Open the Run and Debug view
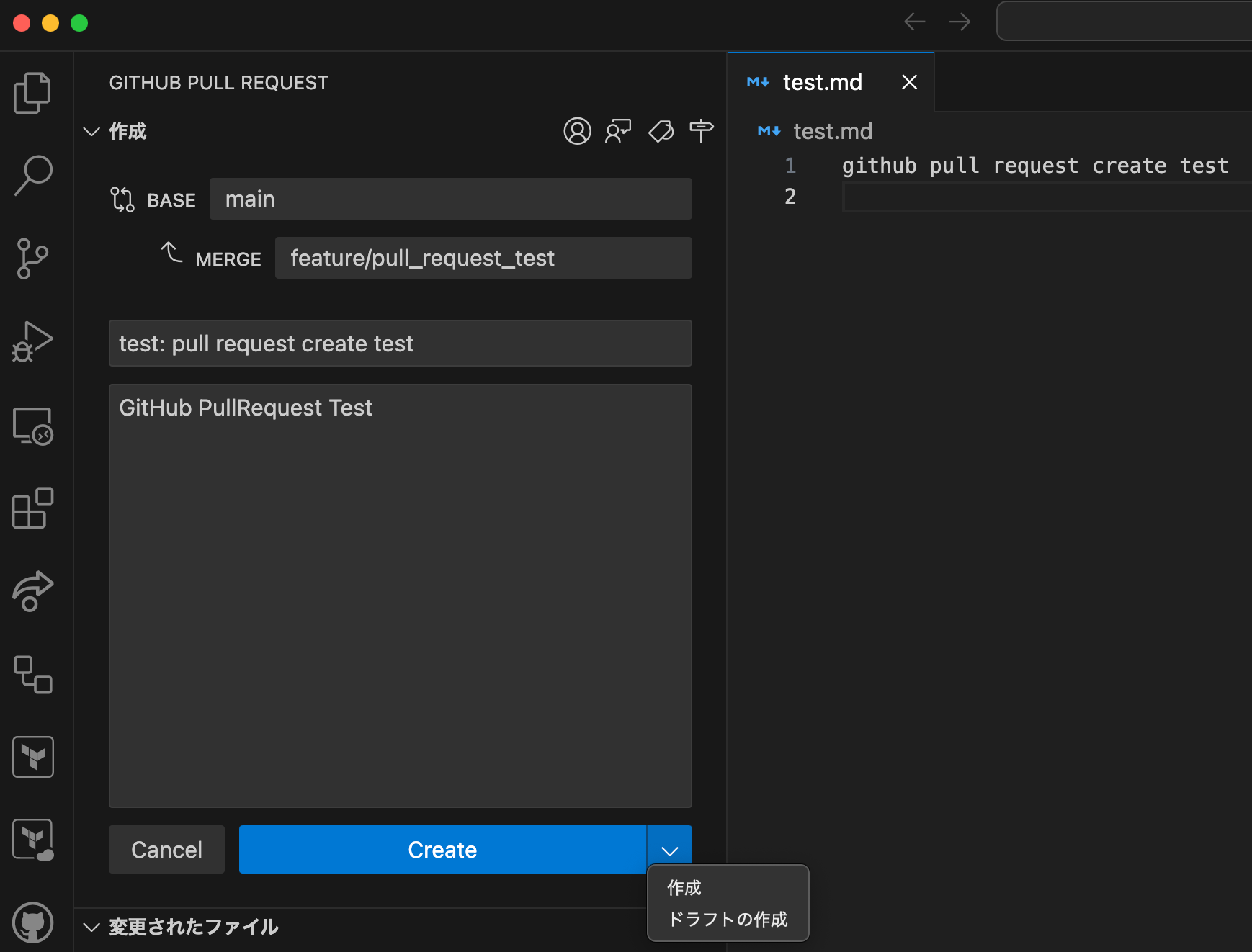Screen dimensions: 1252x952 32,342
